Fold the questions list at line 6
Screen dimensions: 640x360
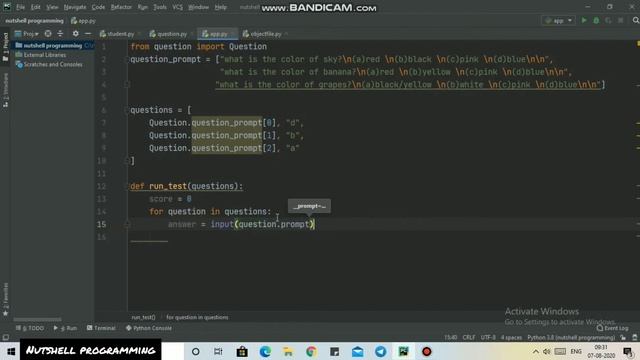point(127,110)
